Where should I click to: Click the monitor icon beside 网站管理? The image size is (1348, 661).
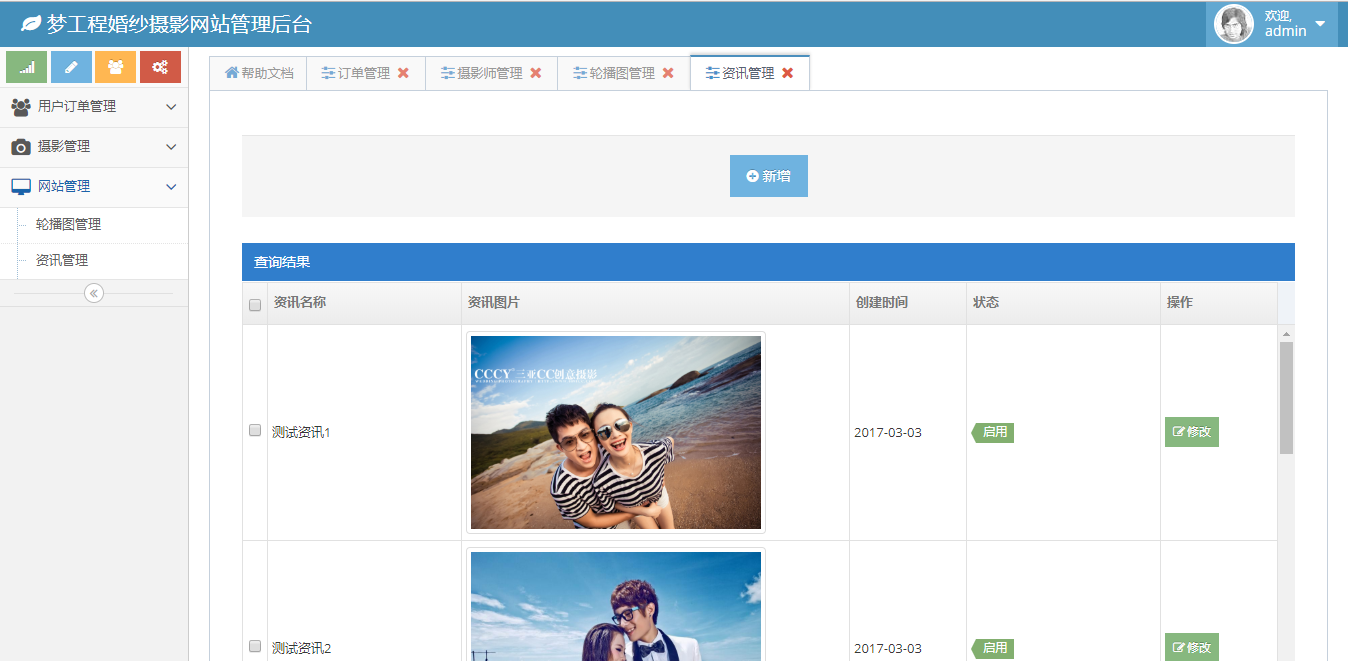[21, 187]
